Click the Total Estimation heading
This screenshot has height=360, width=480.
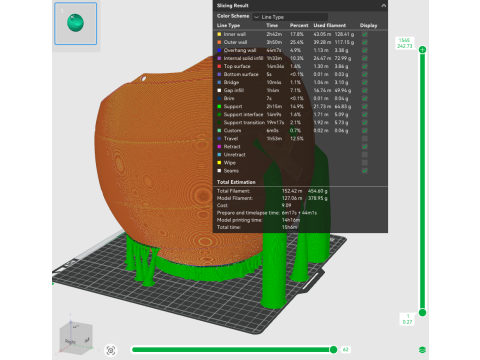[236, 182]
